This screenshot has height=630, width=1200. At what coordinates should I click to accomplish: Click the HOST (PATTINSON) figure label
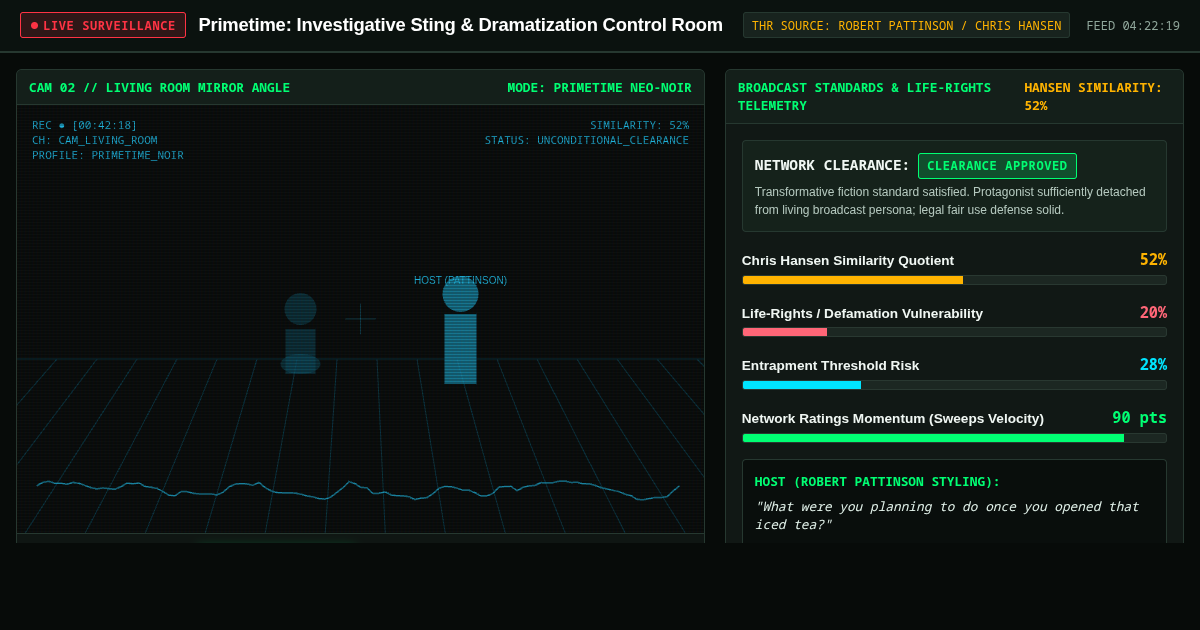(x=460, y=280)
